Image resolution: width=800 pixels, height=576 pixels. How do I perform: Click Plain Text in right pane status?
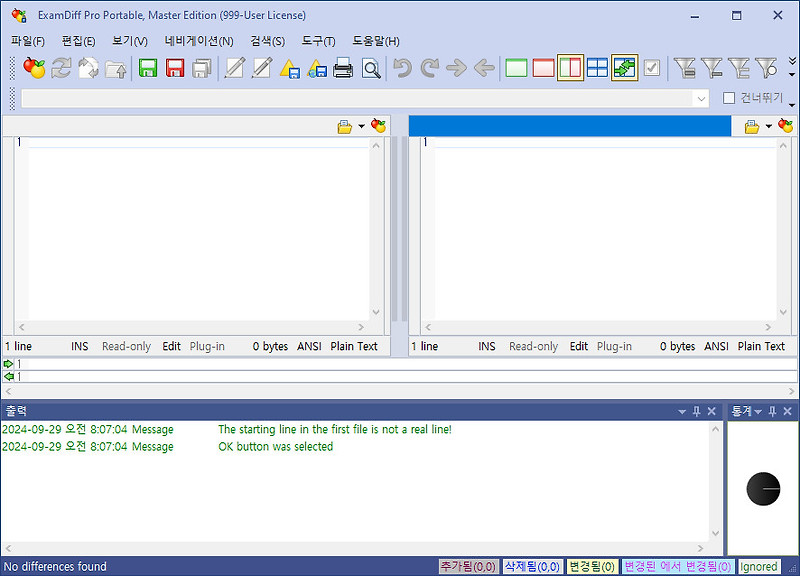761,346
